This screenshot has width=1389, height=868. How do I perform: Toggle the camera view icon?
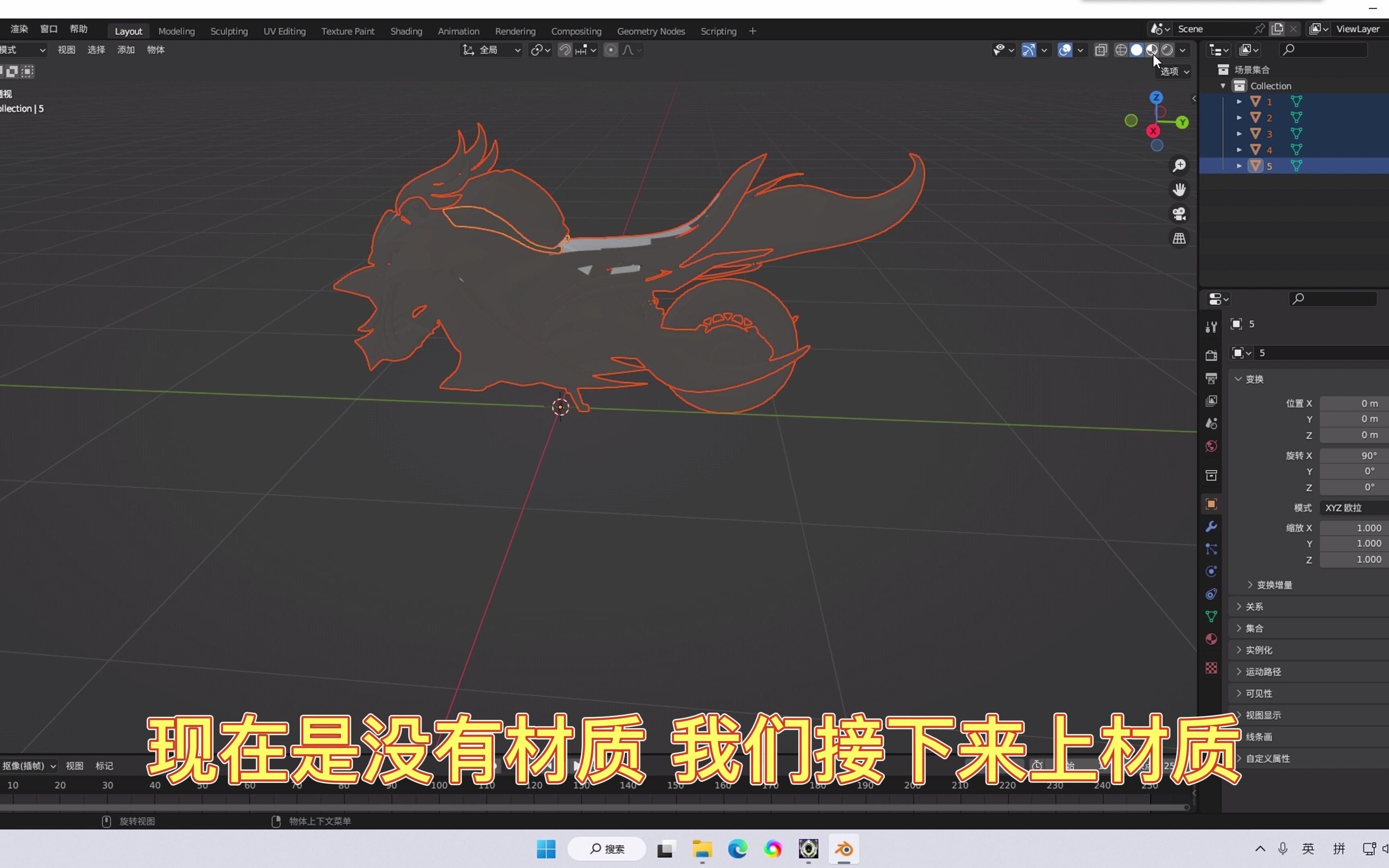point(1179,214)
